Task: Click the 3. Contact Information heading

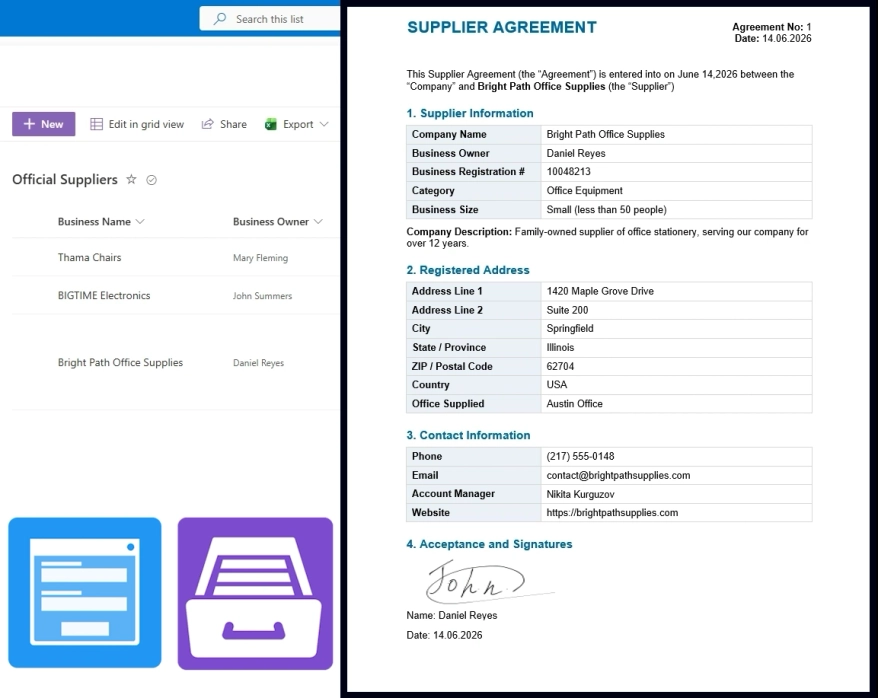Action: [x=469, y=435]
